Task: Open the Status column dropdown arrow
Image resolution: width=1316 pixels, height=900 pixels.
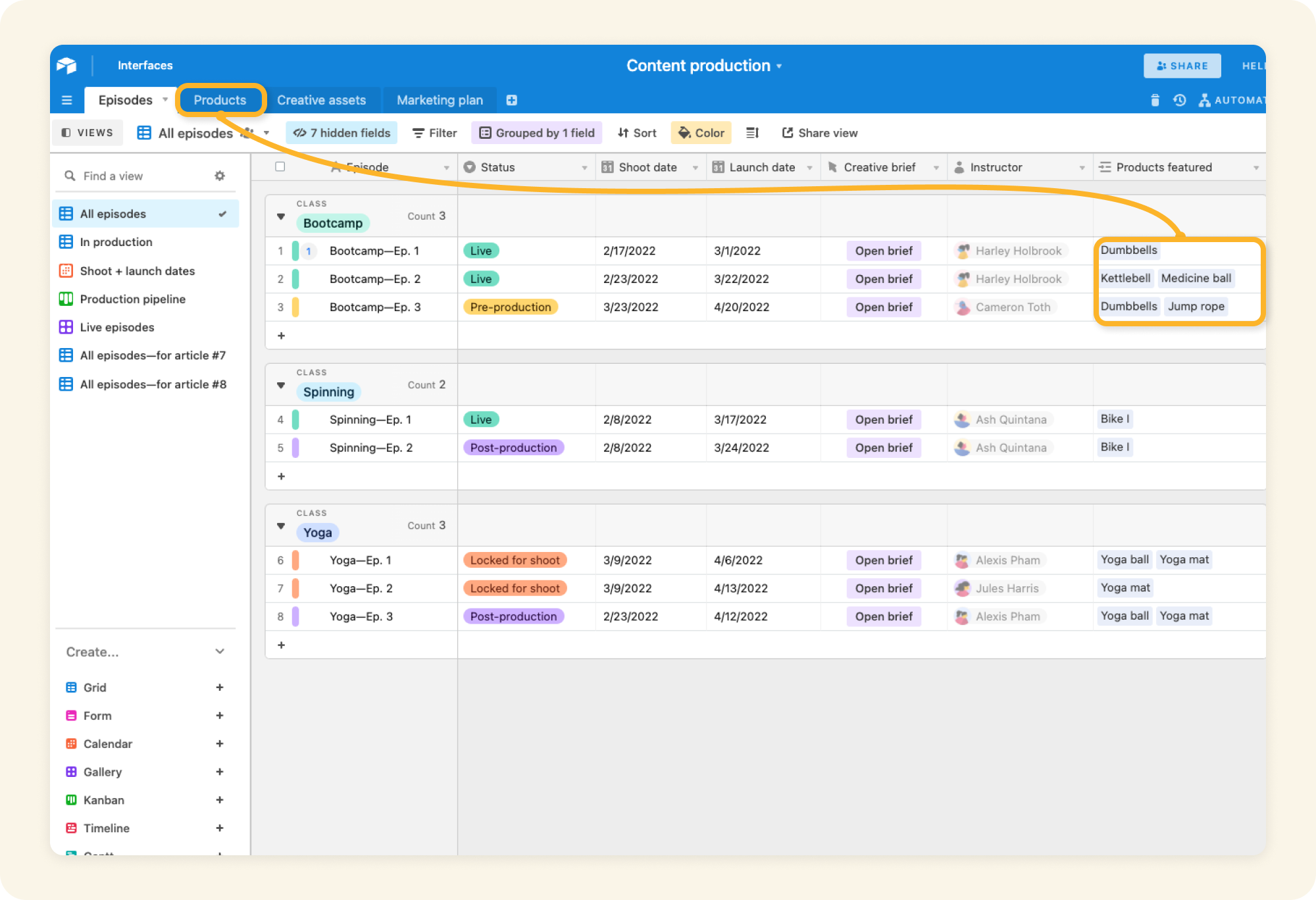Action: (584, 166)
